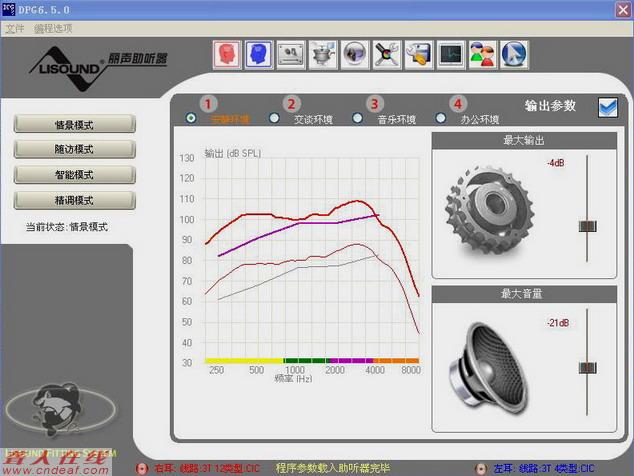Screen dimensions: 634x476
Task: Click the dolphin logo graphic
Action: [x=60, y=410]
